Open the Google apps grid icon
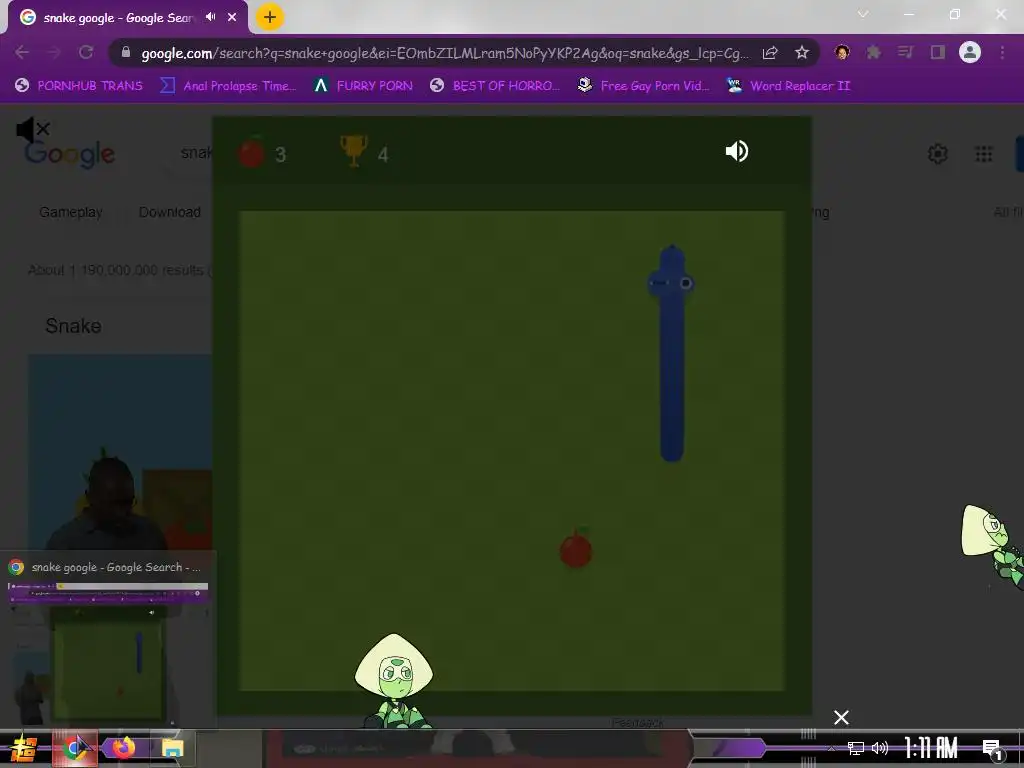 point(984,154)
